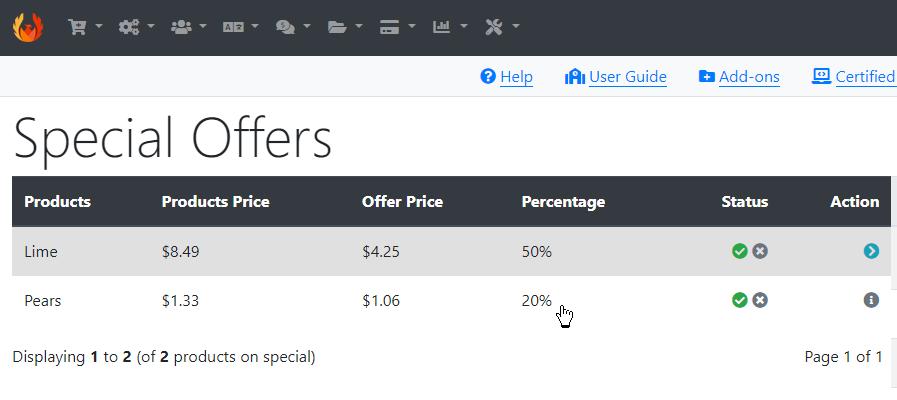This screenshot has width=897, height=400.
Task: Expand the gears configuration menu
Action: pos(136,27)
